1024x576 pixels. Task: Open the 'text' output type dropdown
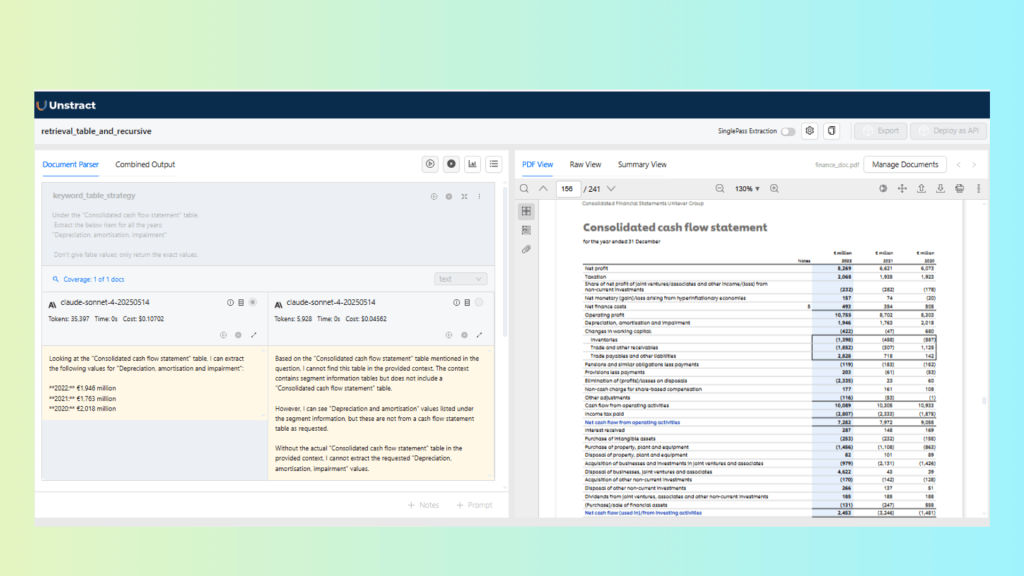461,279
